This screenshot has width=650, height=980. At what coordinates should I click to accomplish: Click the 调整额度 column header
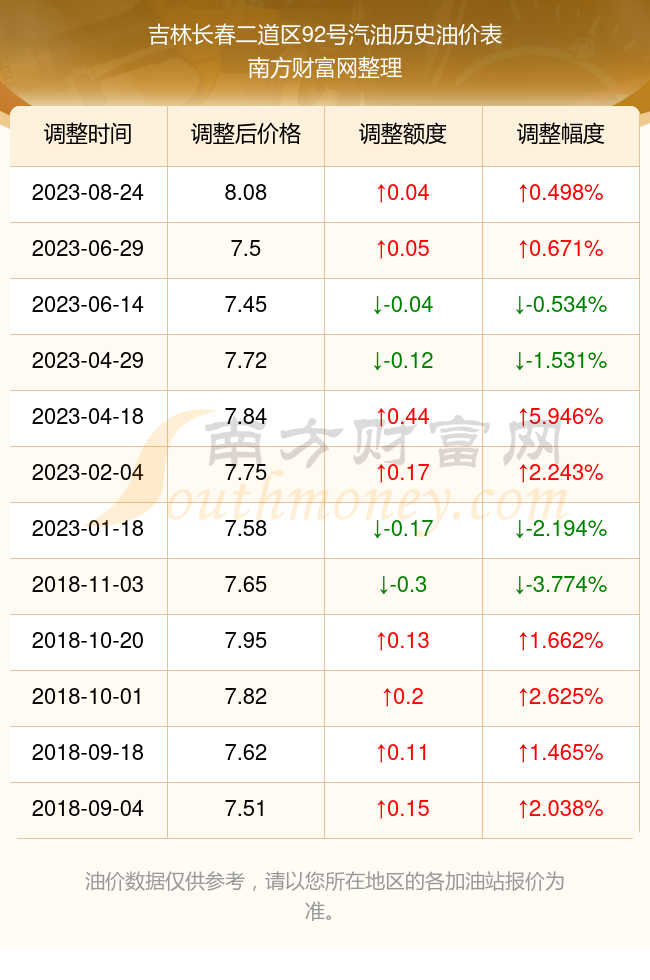403,134
